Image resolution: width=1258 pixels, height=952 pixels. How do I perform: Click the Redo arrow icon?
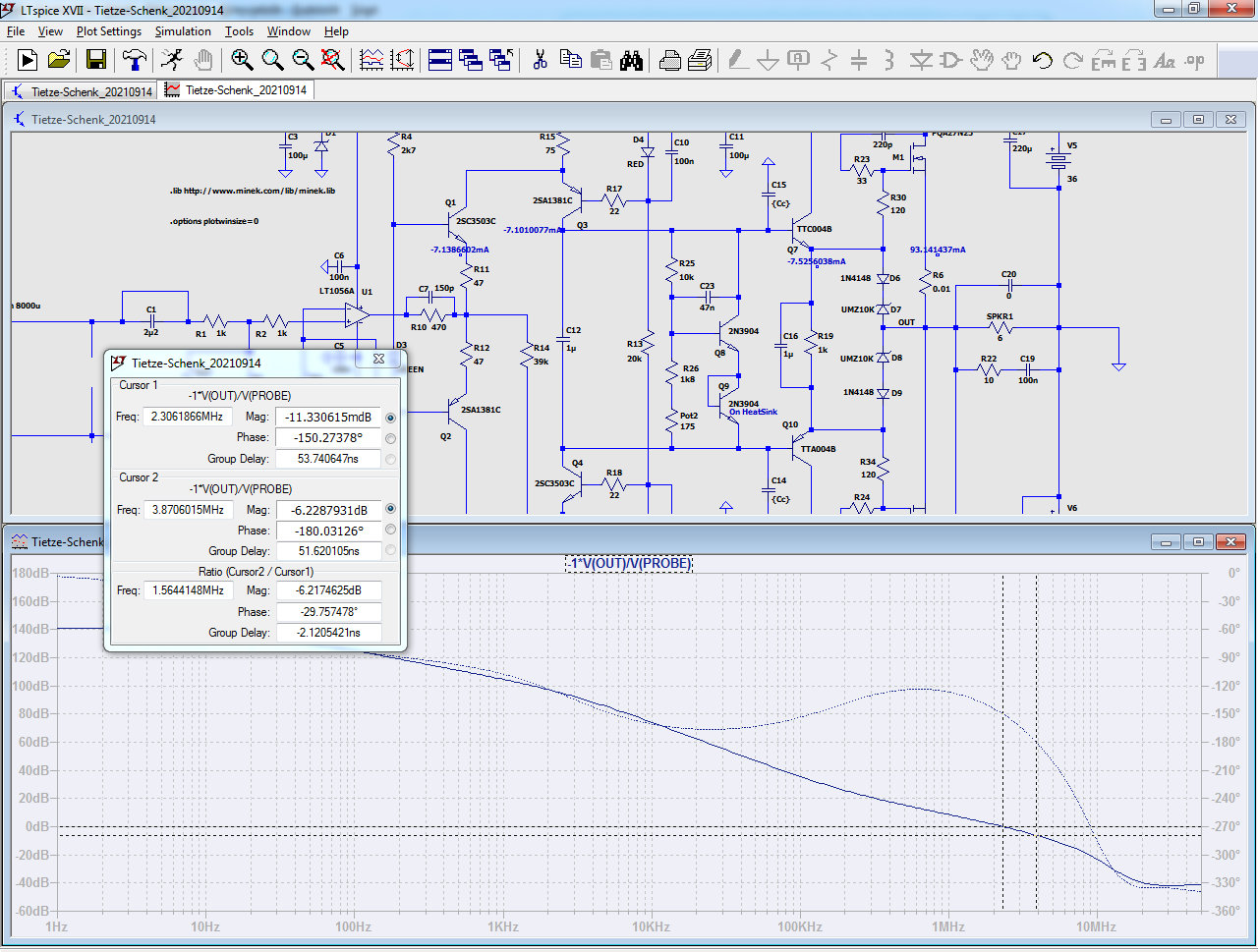pyautogui.click(x=1072, y=60)
